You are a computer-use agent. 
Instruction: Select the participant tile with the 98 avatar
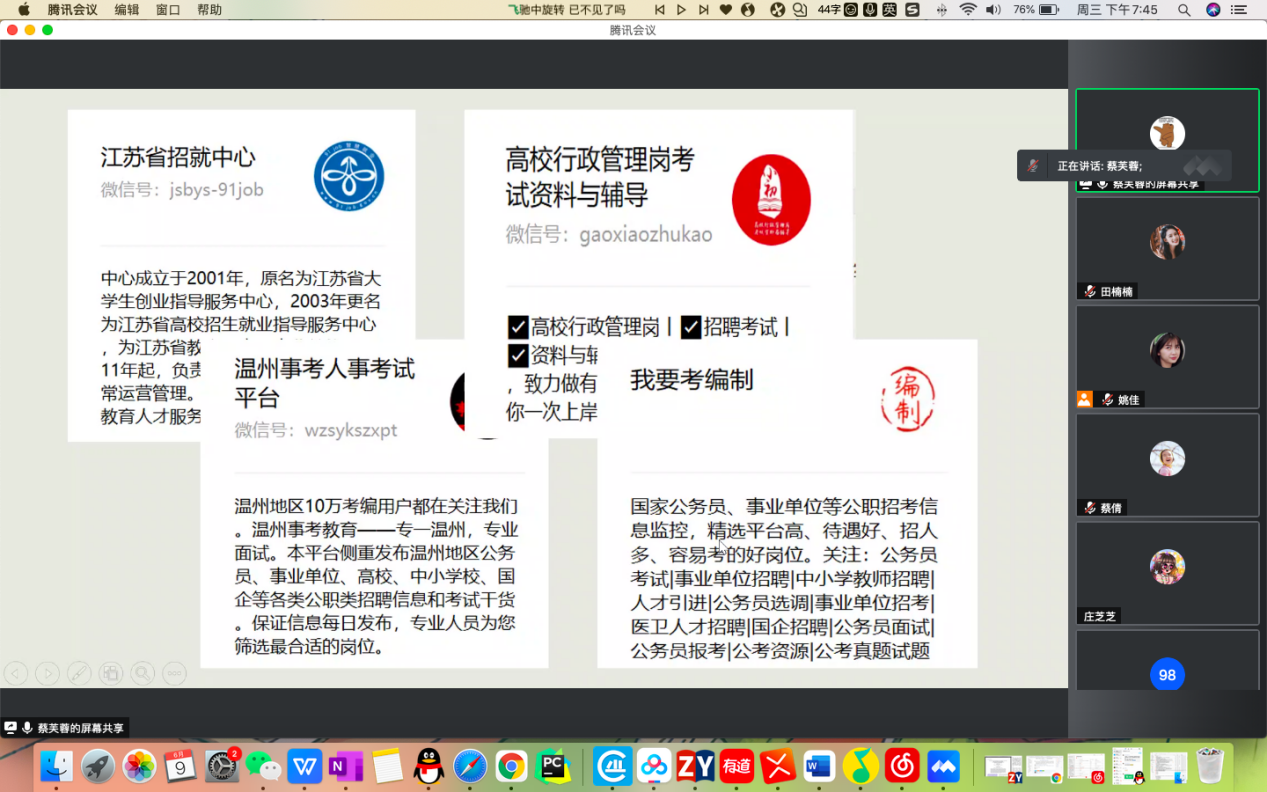tap(1167, 660)
